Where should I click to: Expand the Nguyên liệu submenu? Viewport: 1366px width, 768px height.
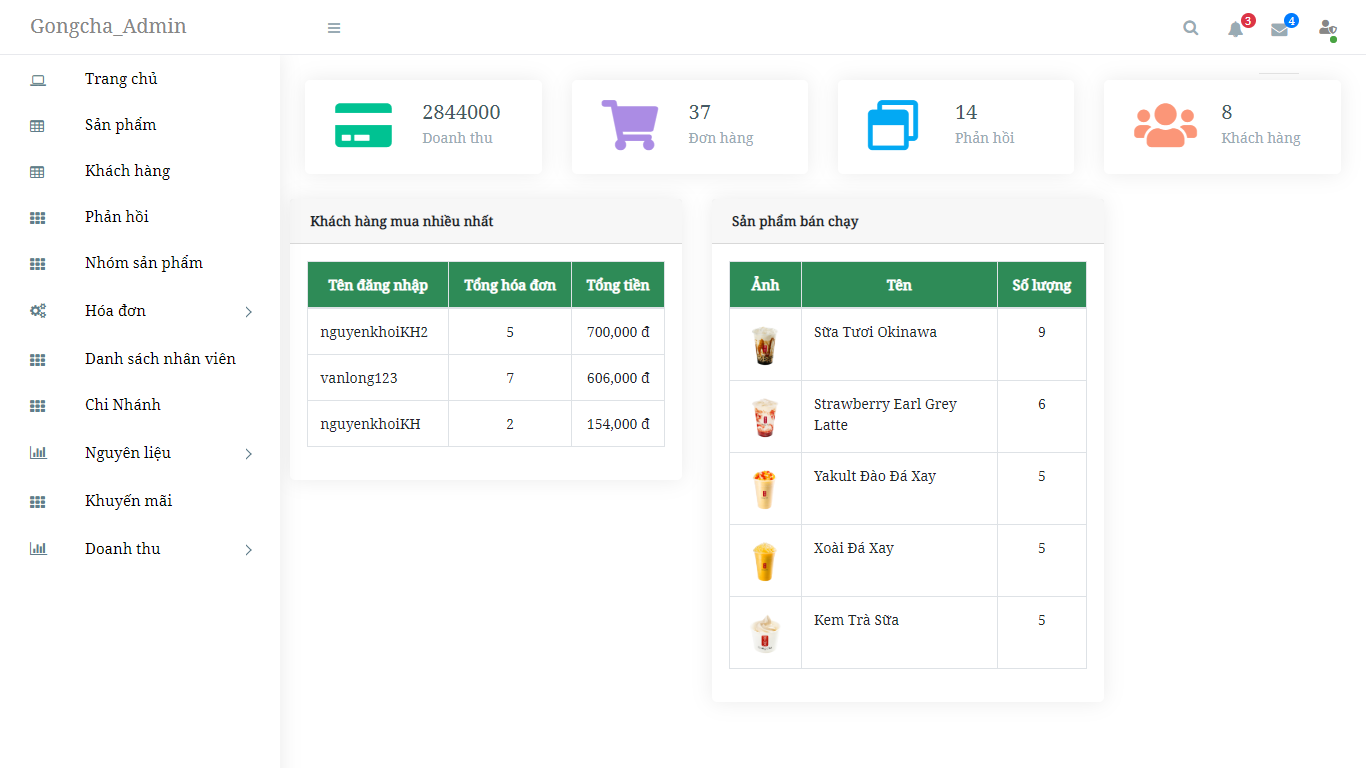[x=248, y=453]
